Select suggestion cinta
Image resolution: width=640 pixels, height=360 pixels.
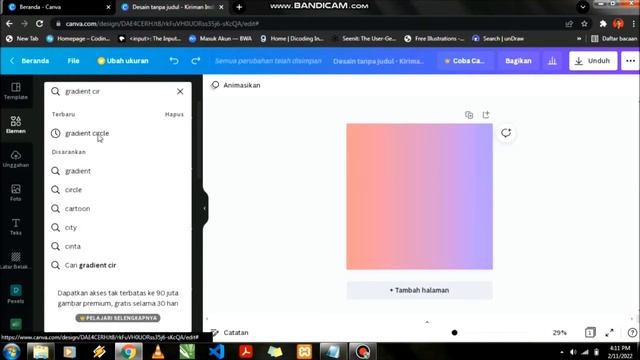click(118, 246)
